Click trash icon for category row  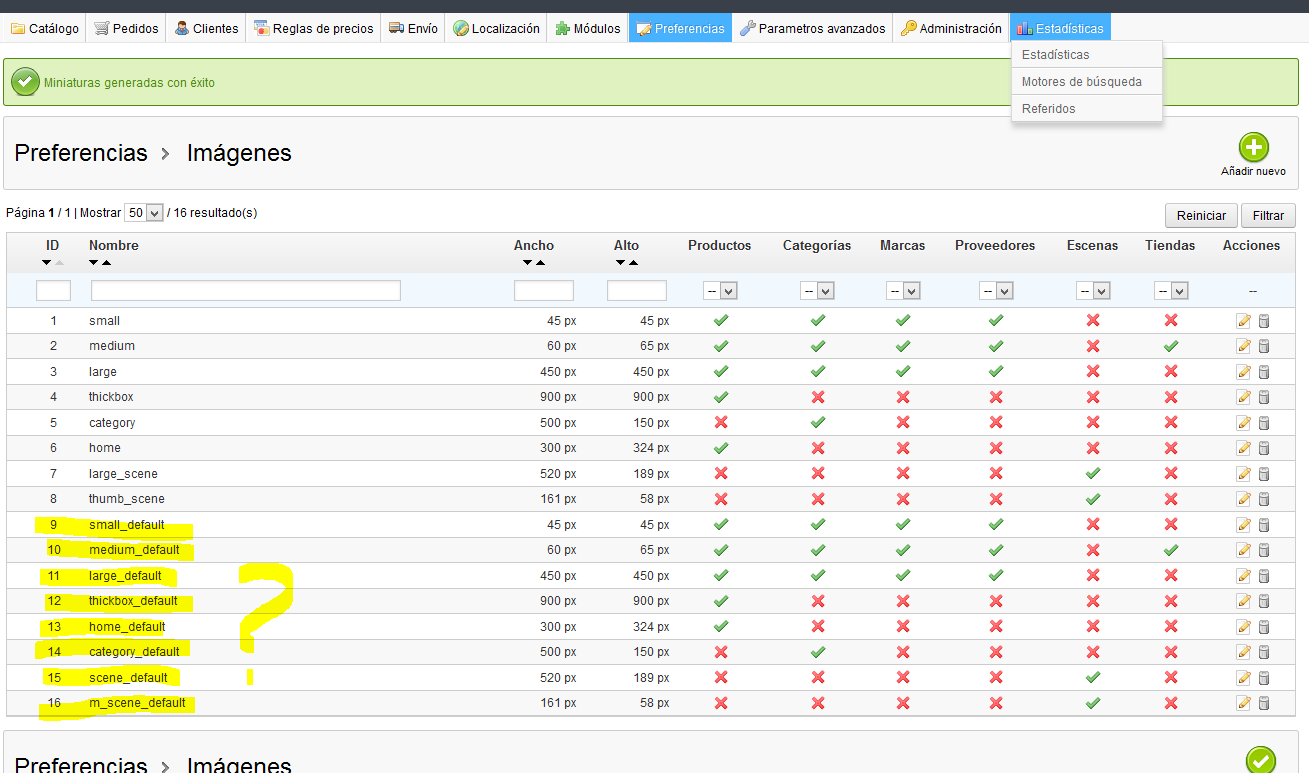pos(1263,423)
